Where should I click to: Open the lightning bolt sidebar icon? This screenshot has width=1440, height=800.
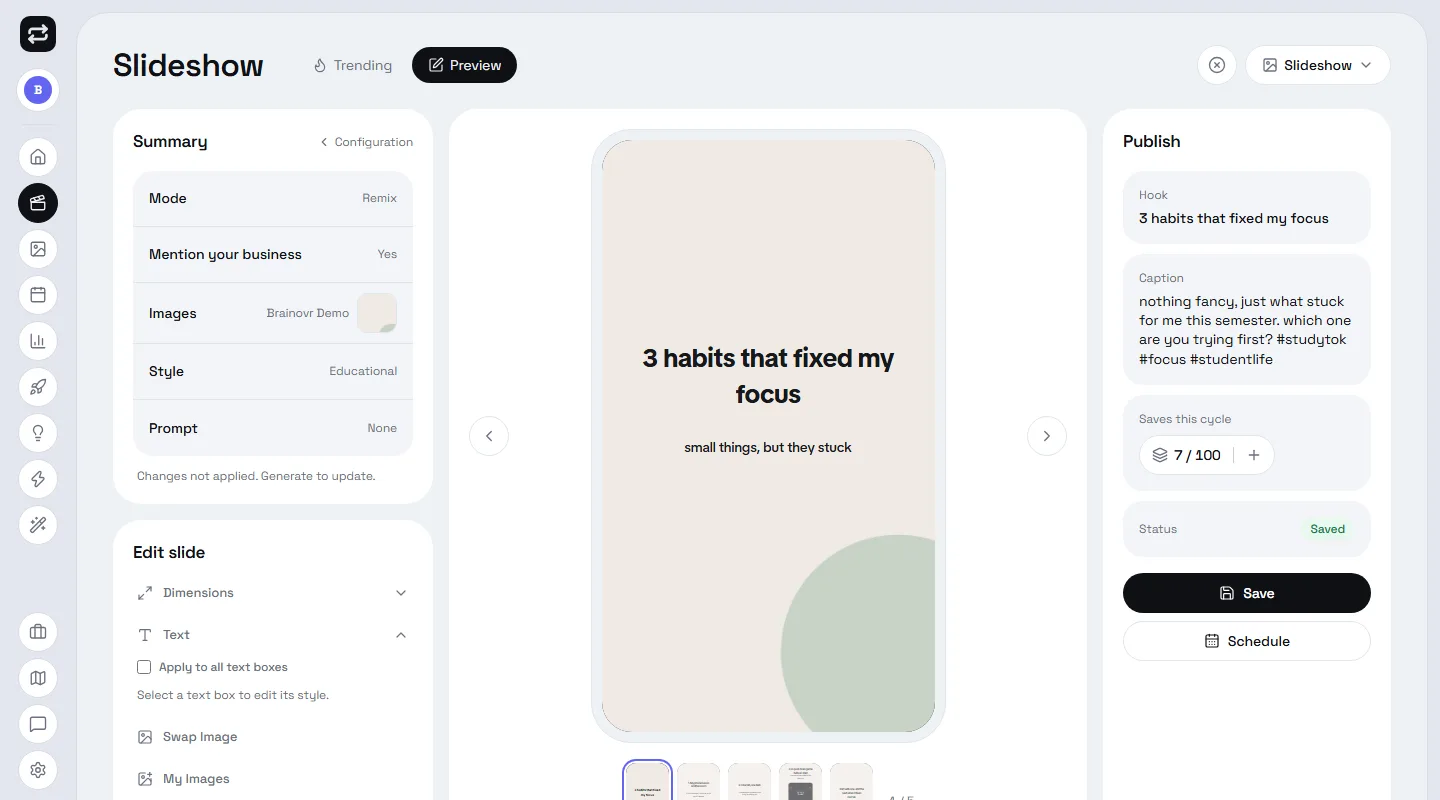point(38,479)
